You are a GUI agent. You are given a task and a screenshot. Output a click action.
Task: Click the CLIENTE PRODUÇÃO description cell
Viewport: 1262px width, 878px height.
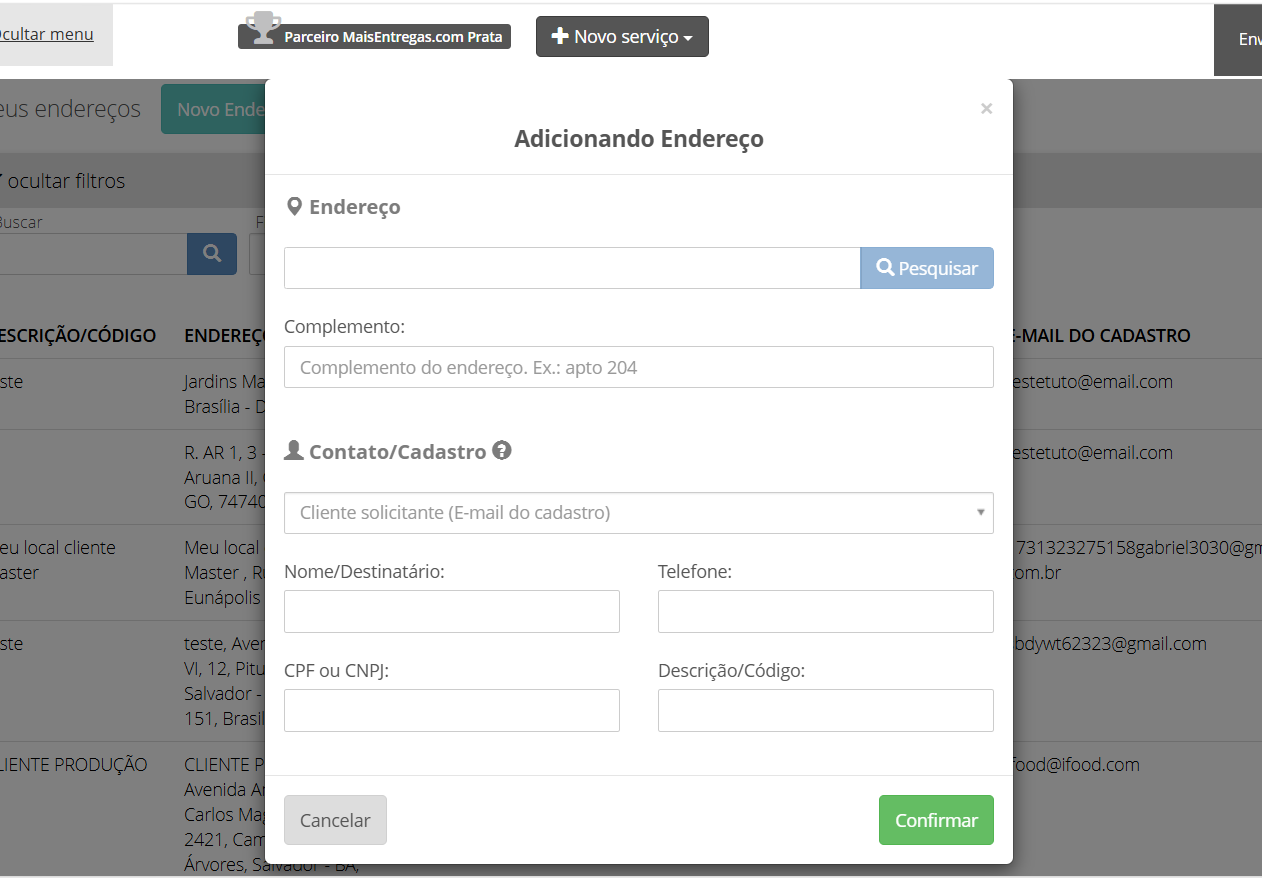[73, 764]
